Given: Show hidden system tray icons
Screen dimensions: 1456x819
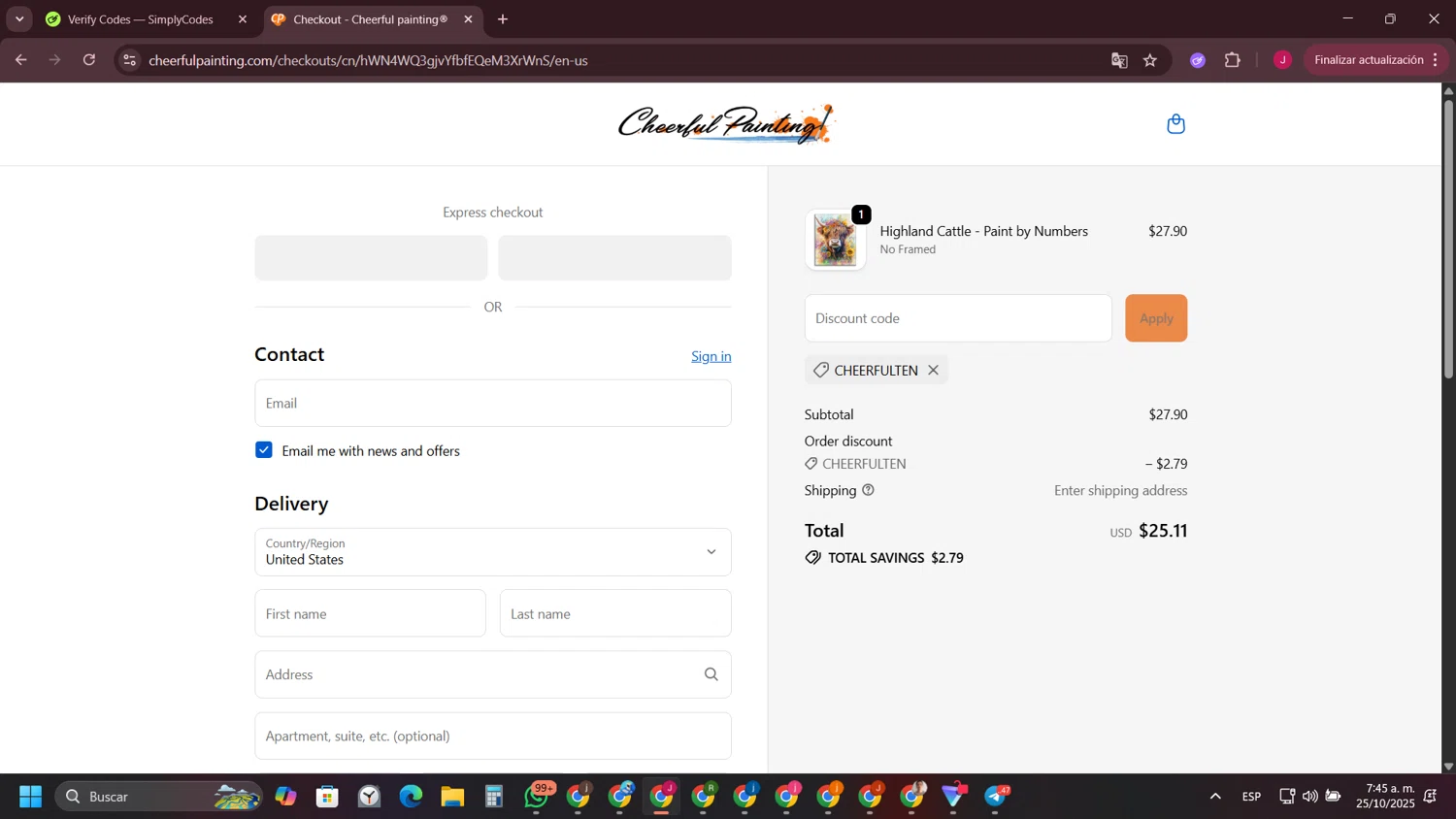Looking at the screenshot, I should point(1214,797).
